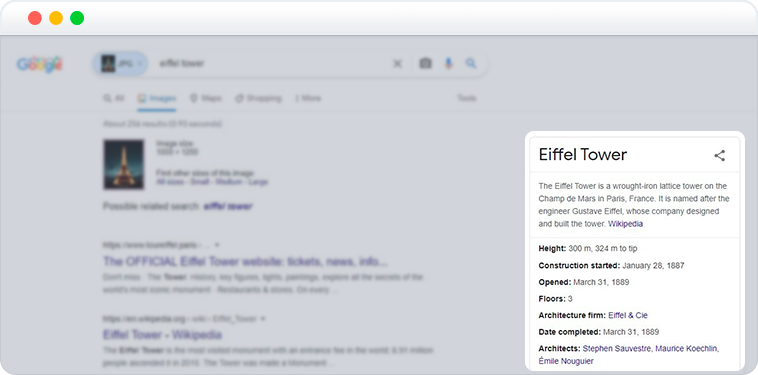758x375 pixels.
Task: Switch to the All tab
Action: [x=114, y=98]
